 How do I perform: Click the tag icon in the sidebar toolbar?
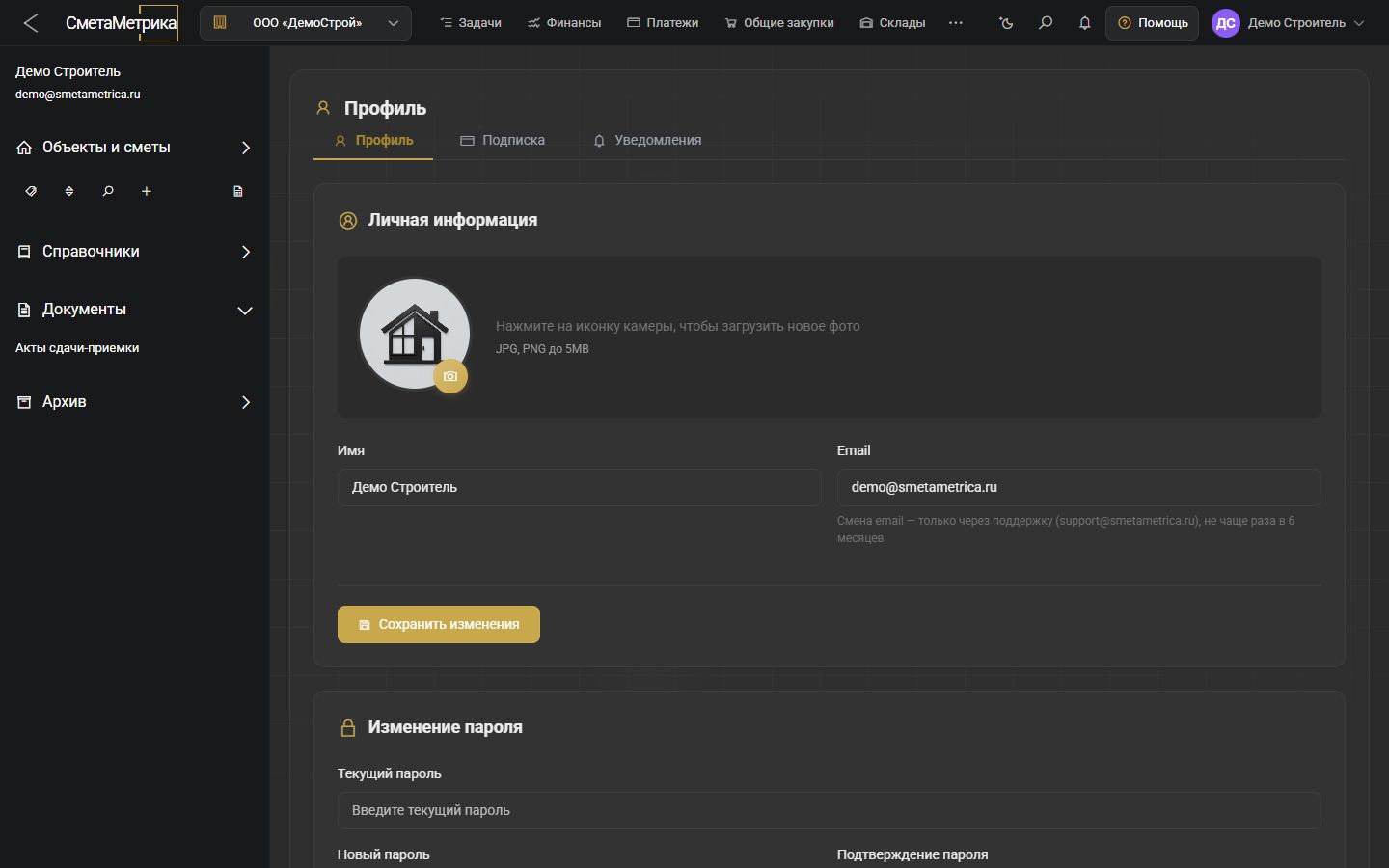point(31,191)
